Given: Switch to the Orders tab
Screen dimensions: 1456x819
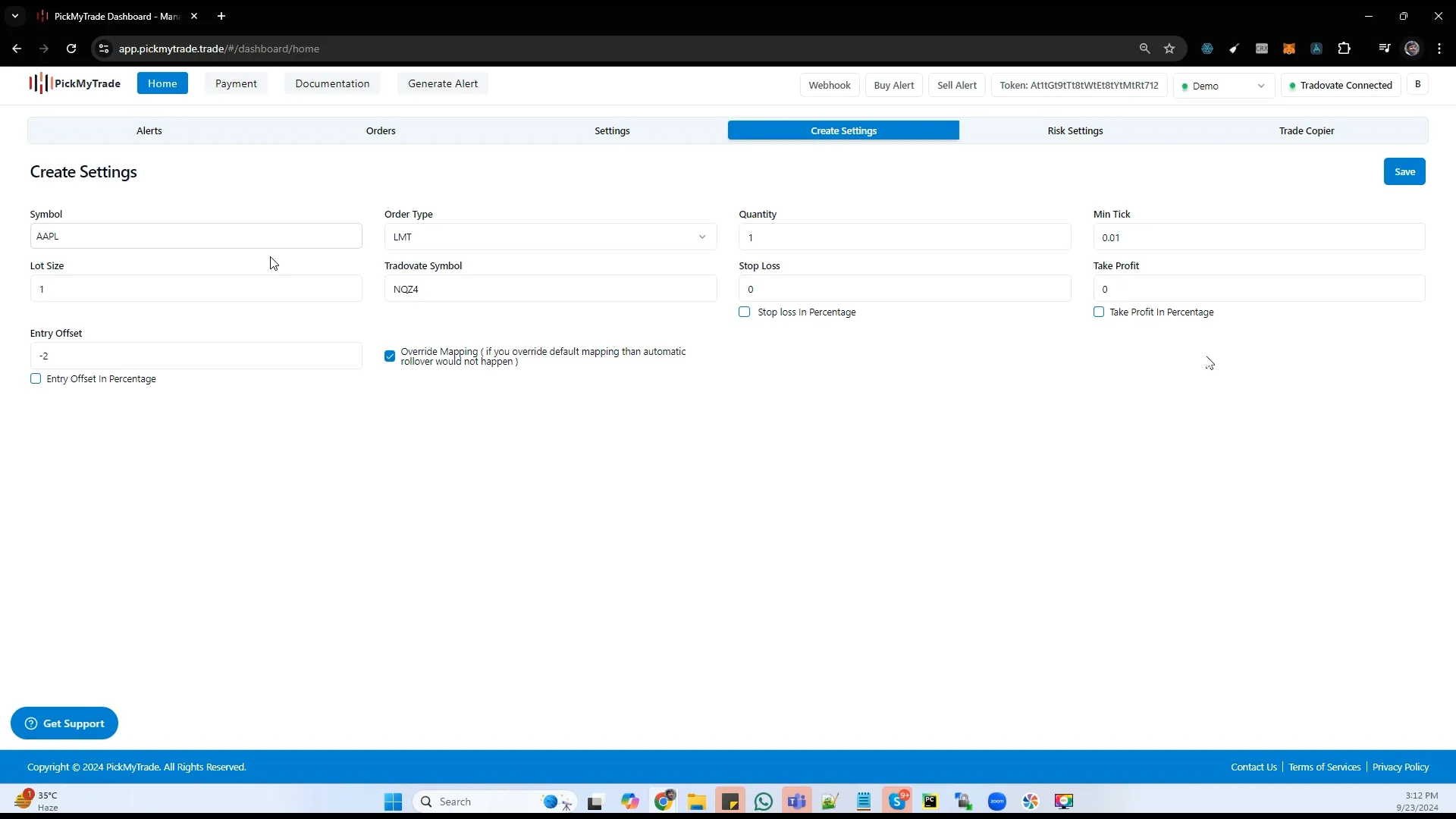Looking at the screenshot, I should (381, 130).
